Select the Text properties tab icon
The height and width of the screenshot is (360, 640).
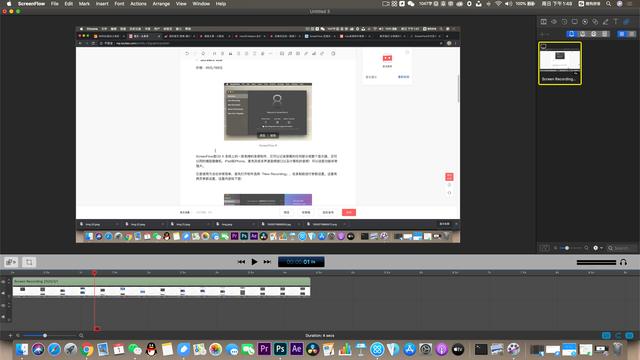click(x=616, y=22)
